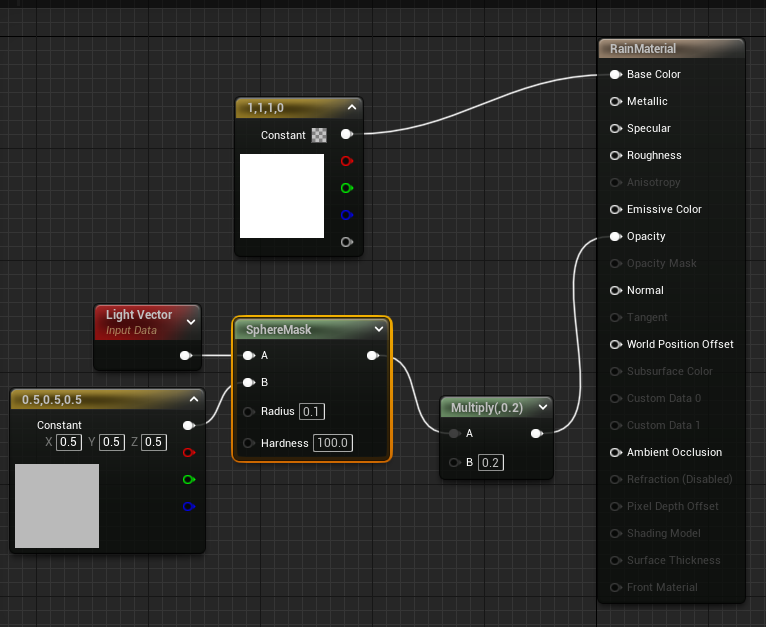The height and width of the screenshot is (627, 766).
Task: Click the Base Color input pin
Action: tap(616, 74)
